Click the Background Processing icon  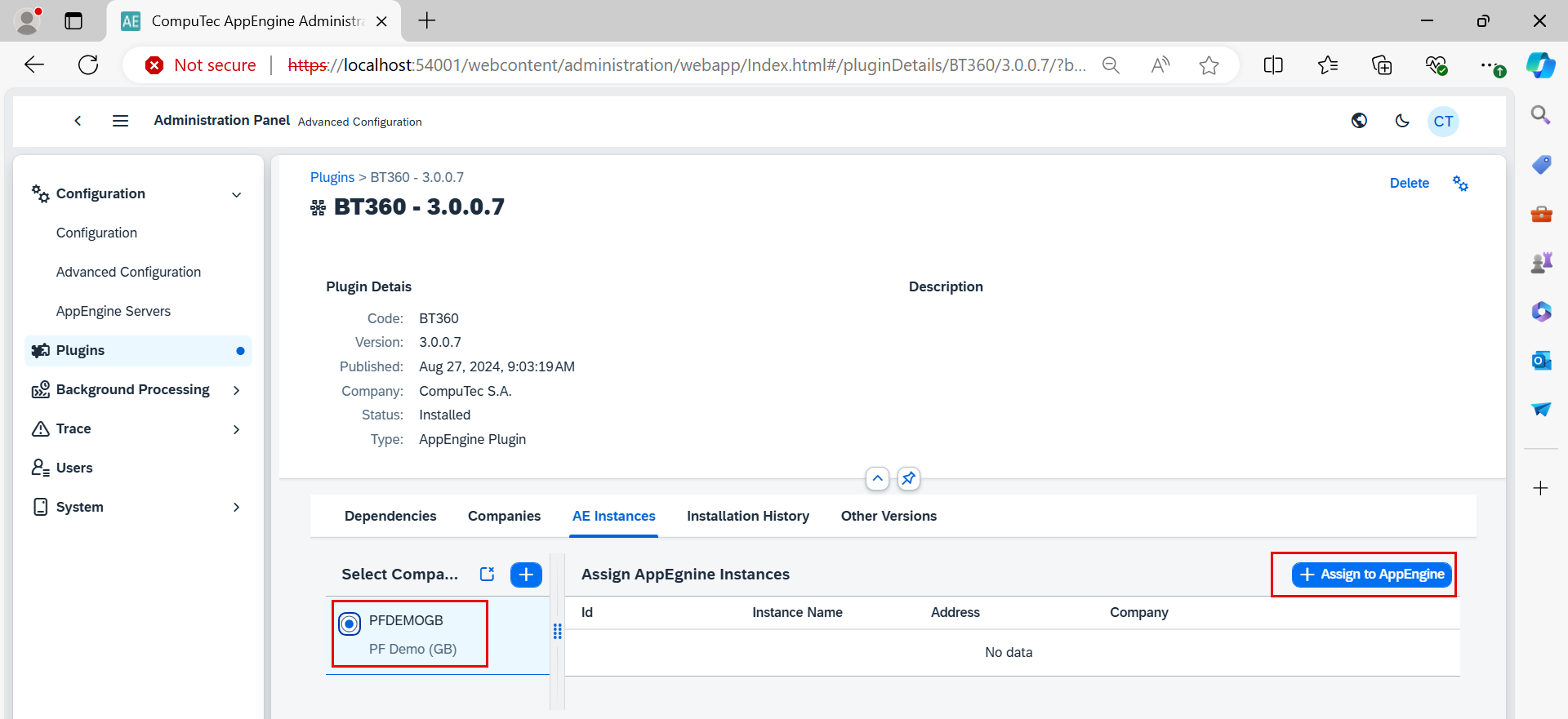coord(40,390)
